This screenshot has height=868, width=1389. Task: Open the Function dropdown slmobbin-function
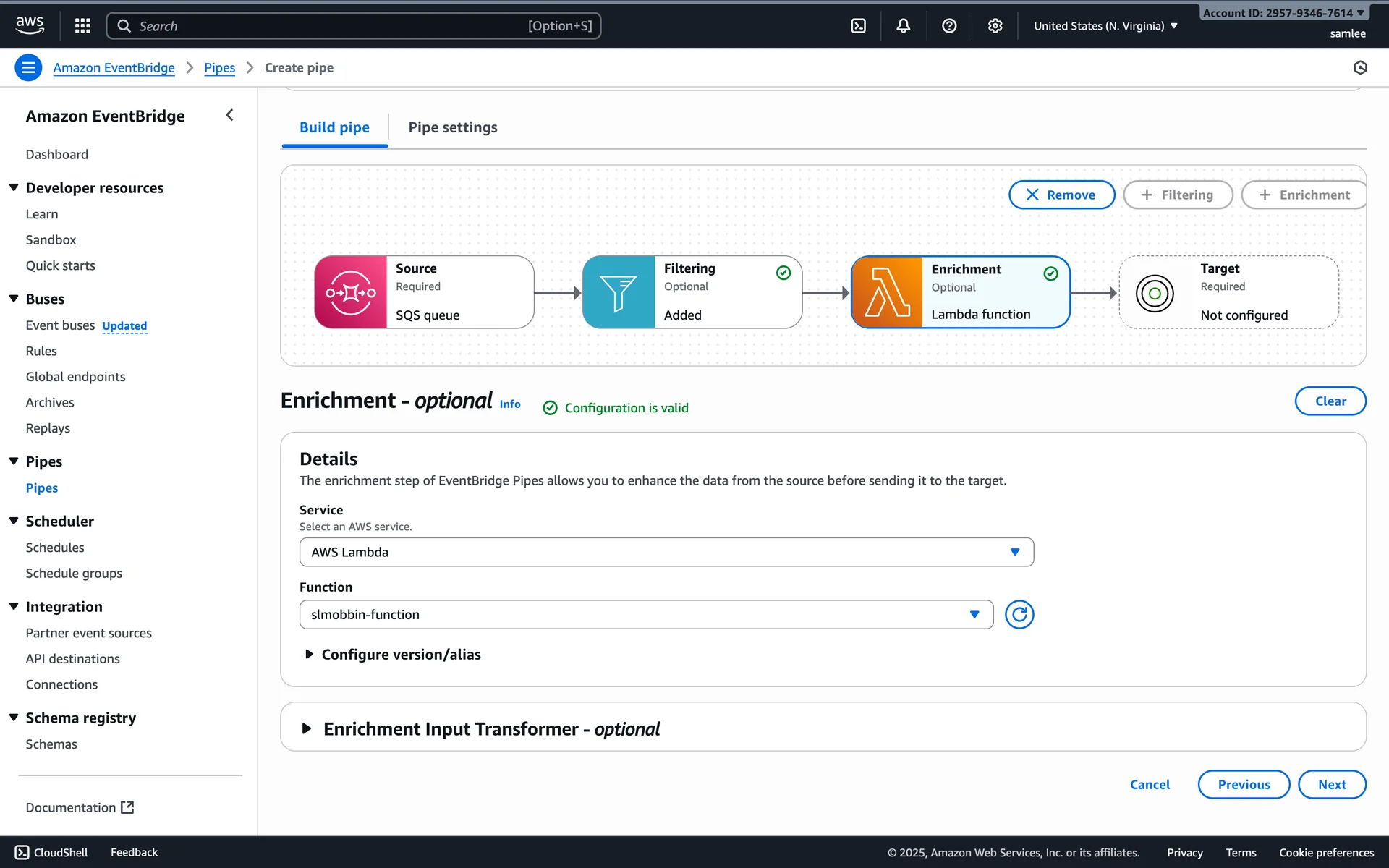pos(645,614)
